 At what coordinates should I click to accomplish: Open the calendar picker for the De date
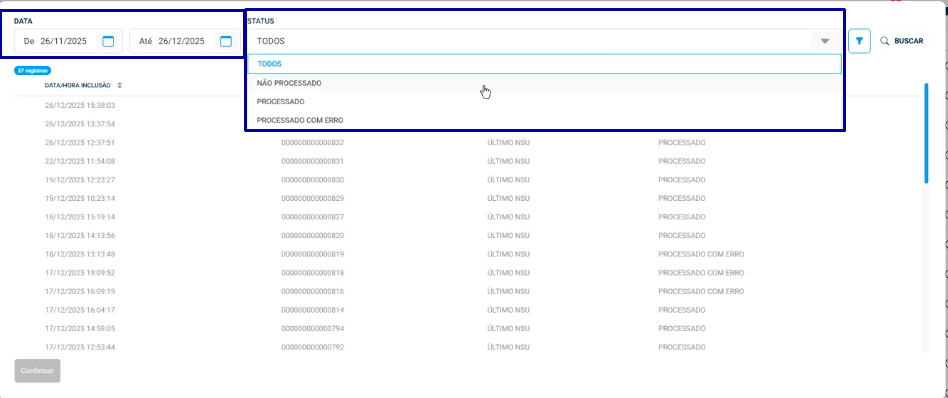[108, 41]
